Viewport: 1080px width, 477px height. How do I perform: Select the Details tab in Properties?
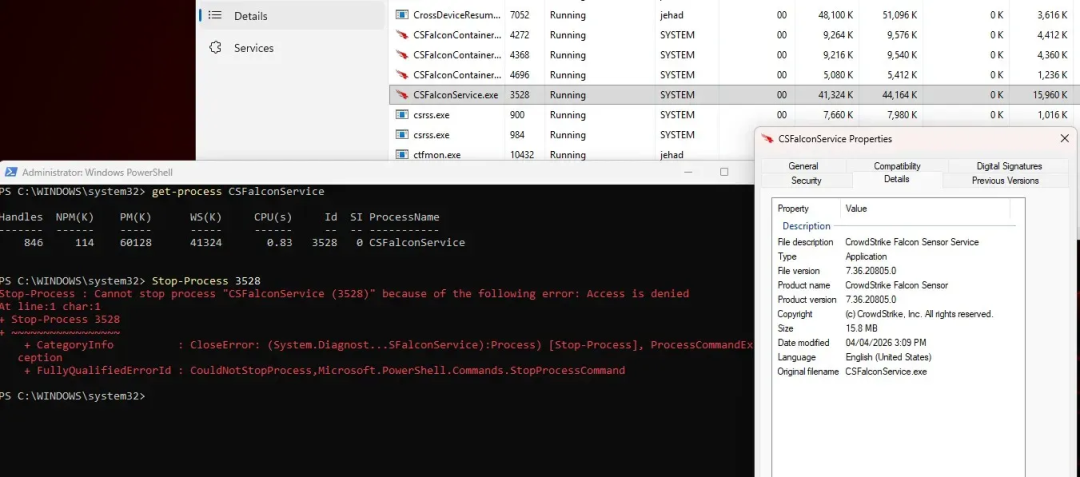897,179
